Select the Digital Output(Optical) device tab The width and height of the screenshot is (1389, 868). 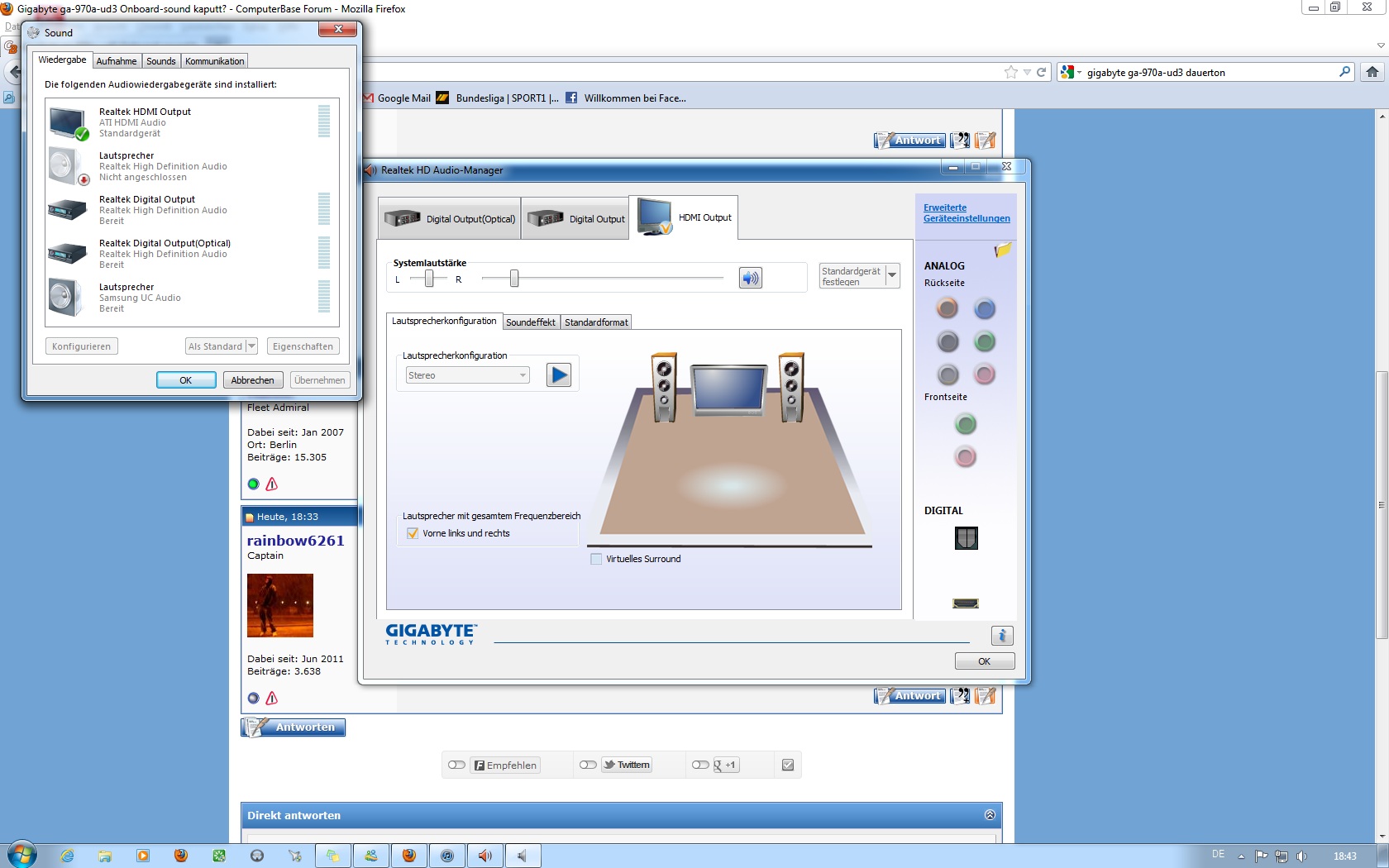click(x=450, y=218)
